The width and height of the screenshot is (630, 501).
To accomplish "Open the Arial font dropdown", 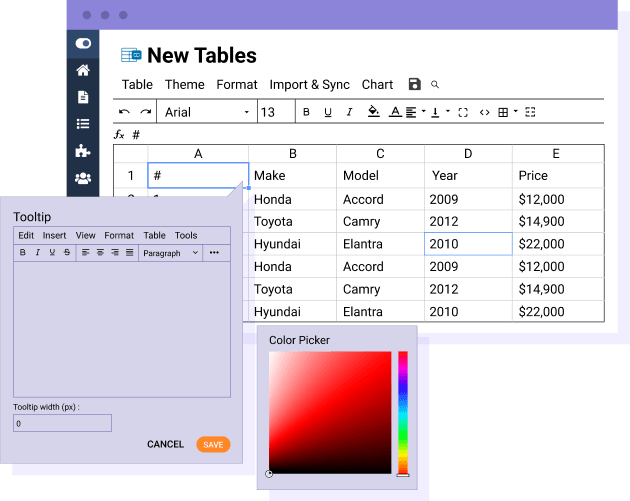I will click(x=206, y=112).
